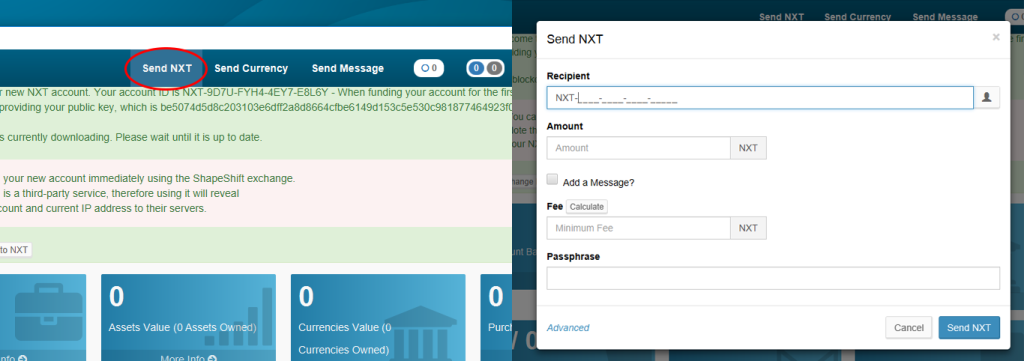
Task: Cancel the Send NXT dialog
Action: coord(908,328)
